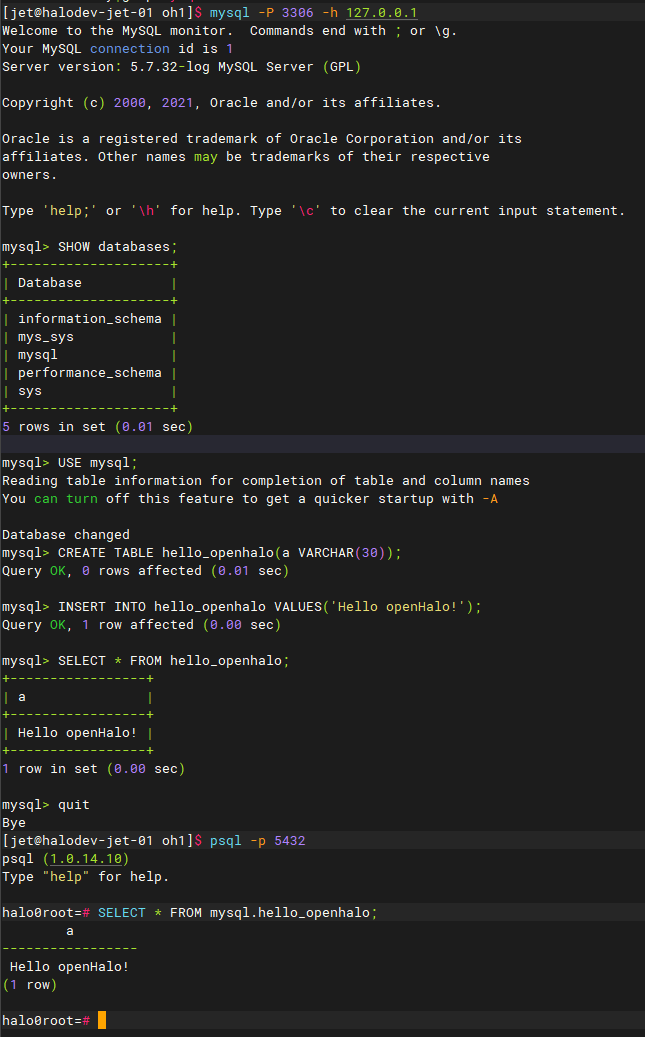Click the 'SELECT * FROM hello_openhalo;' mysql query
The width and height of the screenshot is (645, 1037).
(174, 661)
